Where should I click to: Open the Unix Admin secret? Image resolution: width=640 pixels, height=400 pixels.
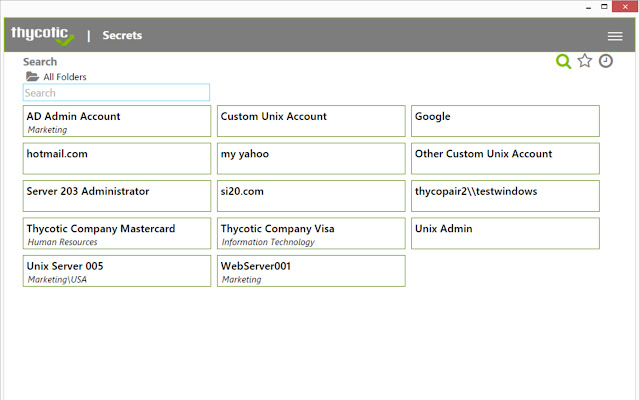point(505,233)
